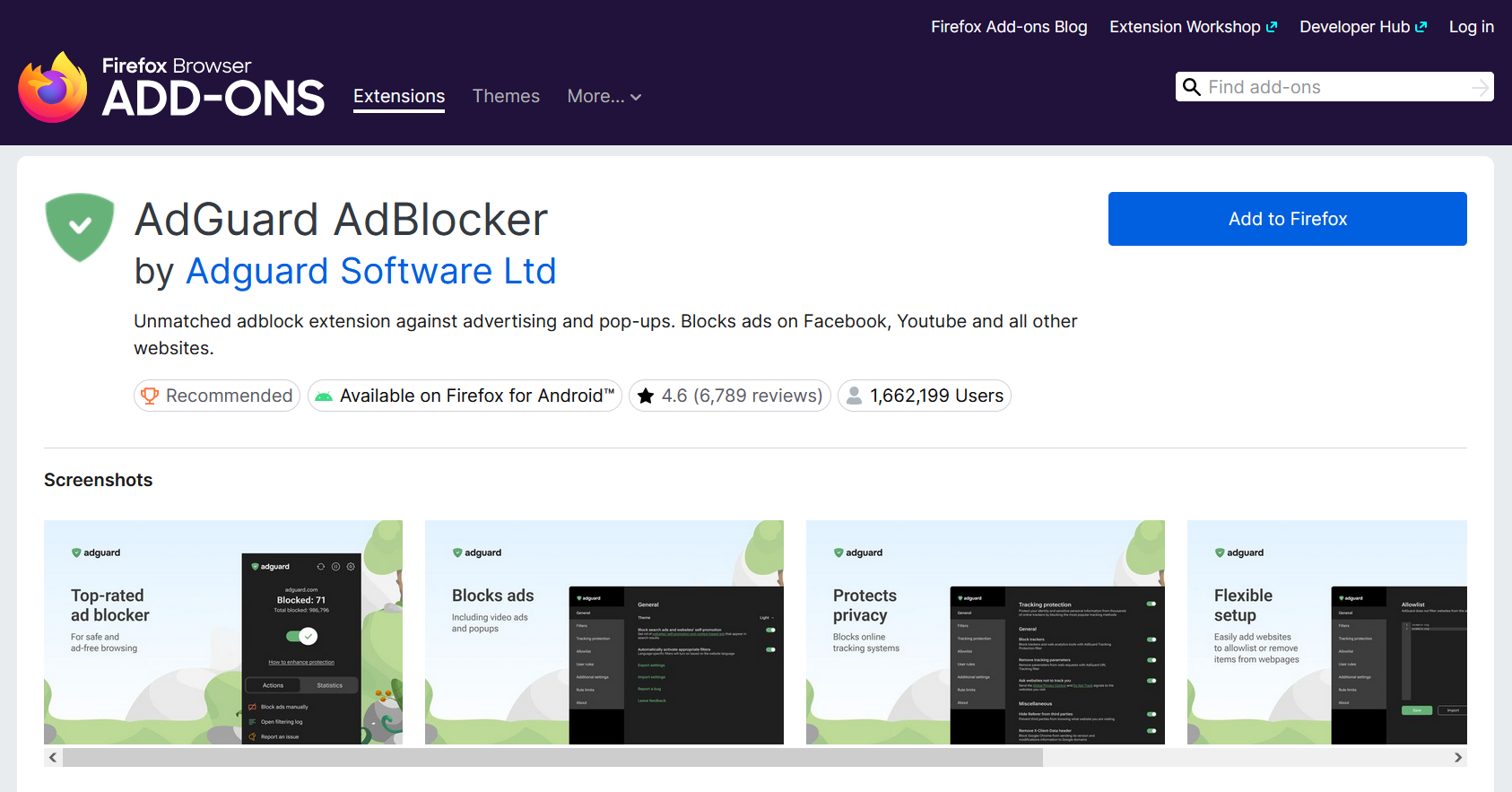Click the Screenshots heading

[x=99, y=480]
